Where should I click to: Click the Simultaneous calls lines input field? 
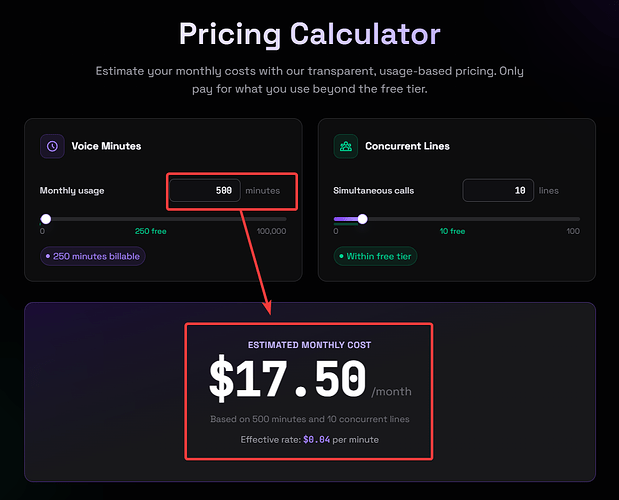click(498, 190)
